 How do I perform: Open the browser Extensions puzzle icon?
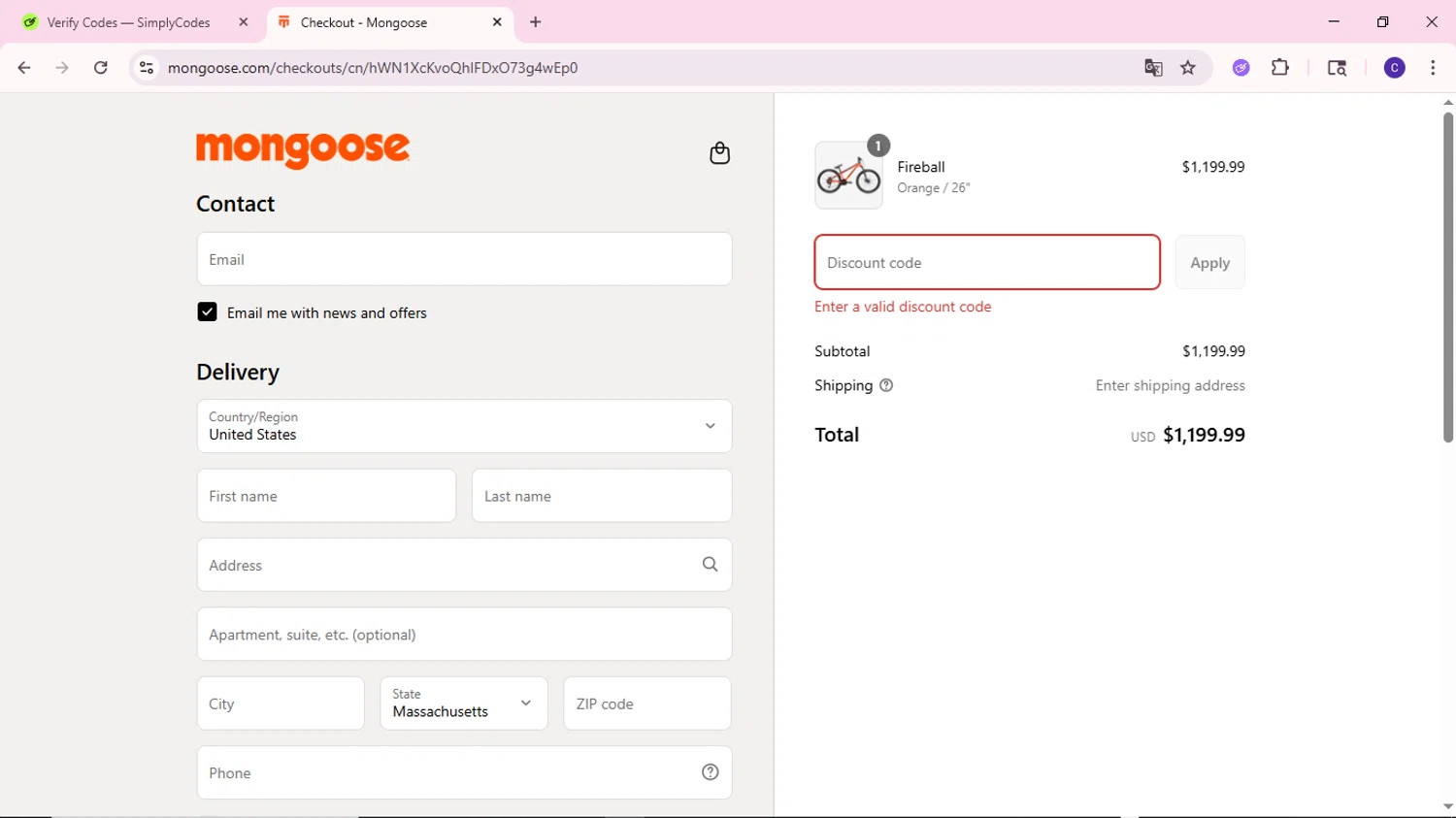[1280, 68]
